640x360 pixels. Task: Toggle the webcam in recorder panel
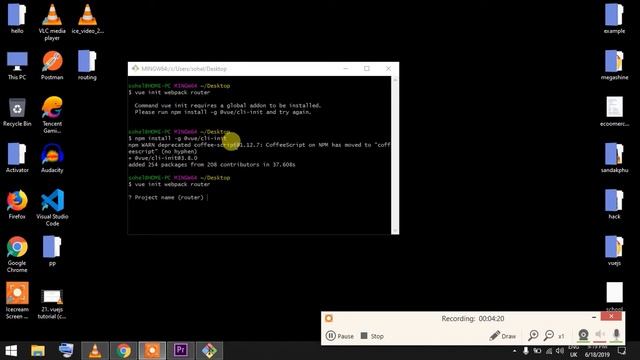point(583,335)
